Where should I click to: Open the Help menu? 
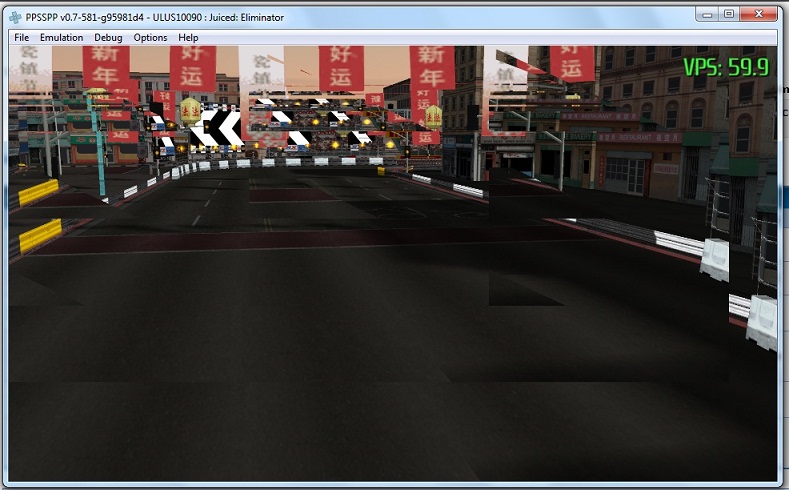(188, 37)
